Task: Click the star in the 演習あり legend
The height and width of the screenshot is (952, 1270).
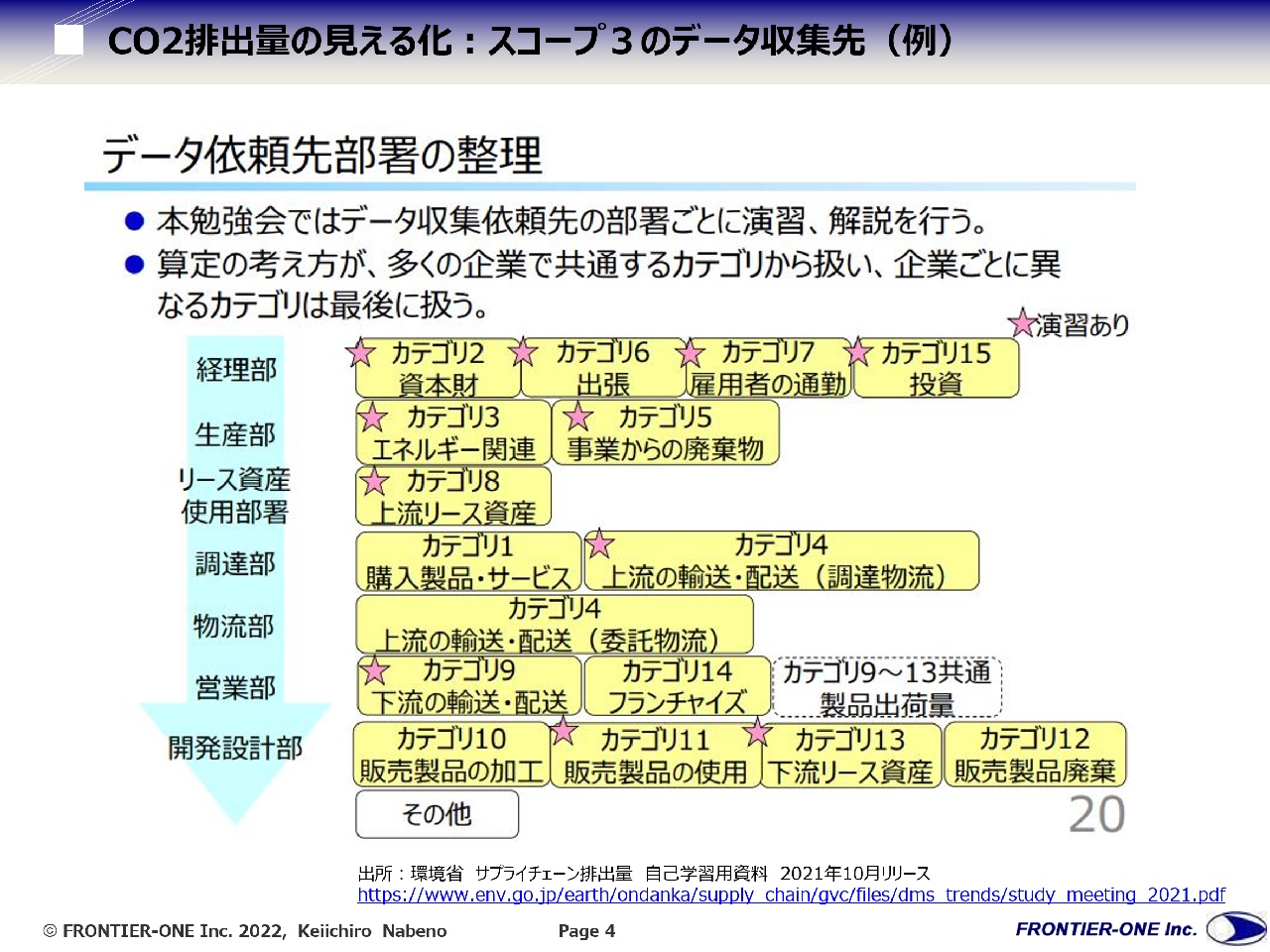Action: coord(1022,323)
